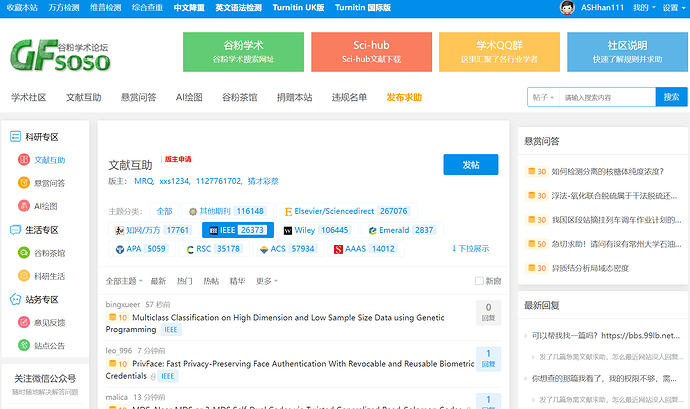Click reply count box showing 0
690x409 pixels.
(x=488, y=313)
